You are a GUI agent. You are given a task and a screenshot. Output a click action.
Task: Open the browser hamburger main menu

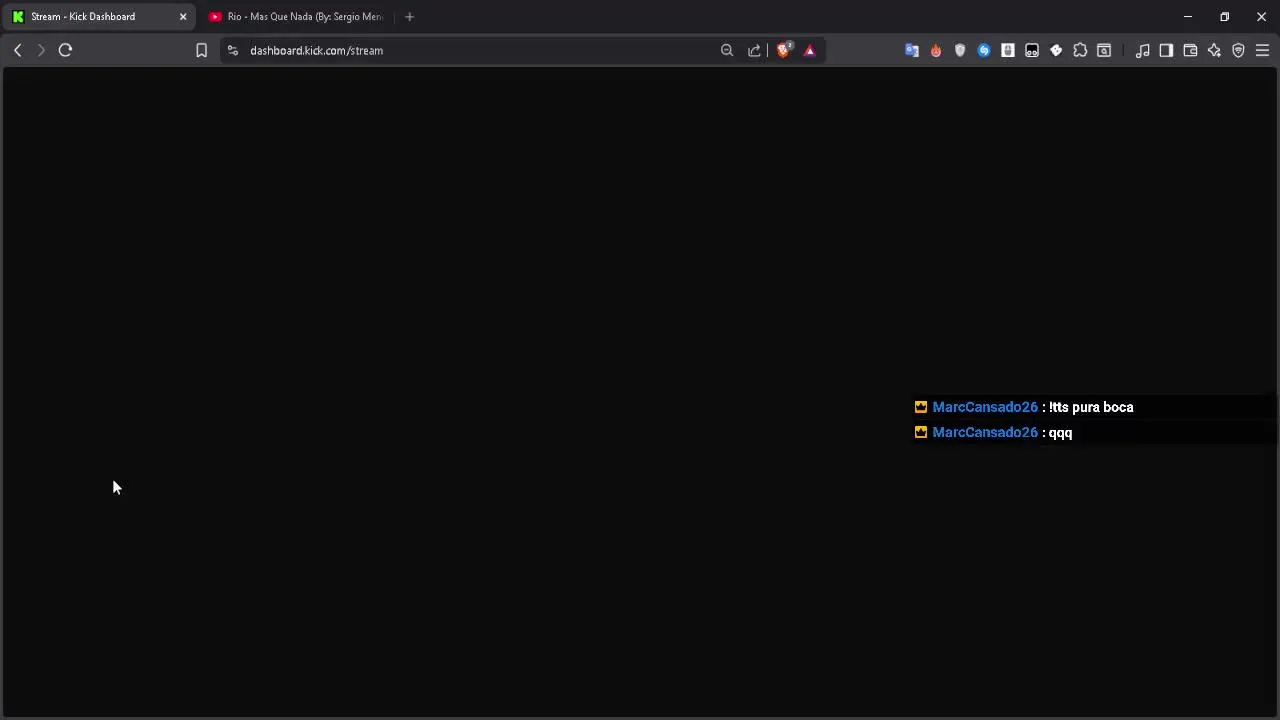click(x=1262, y=50)
